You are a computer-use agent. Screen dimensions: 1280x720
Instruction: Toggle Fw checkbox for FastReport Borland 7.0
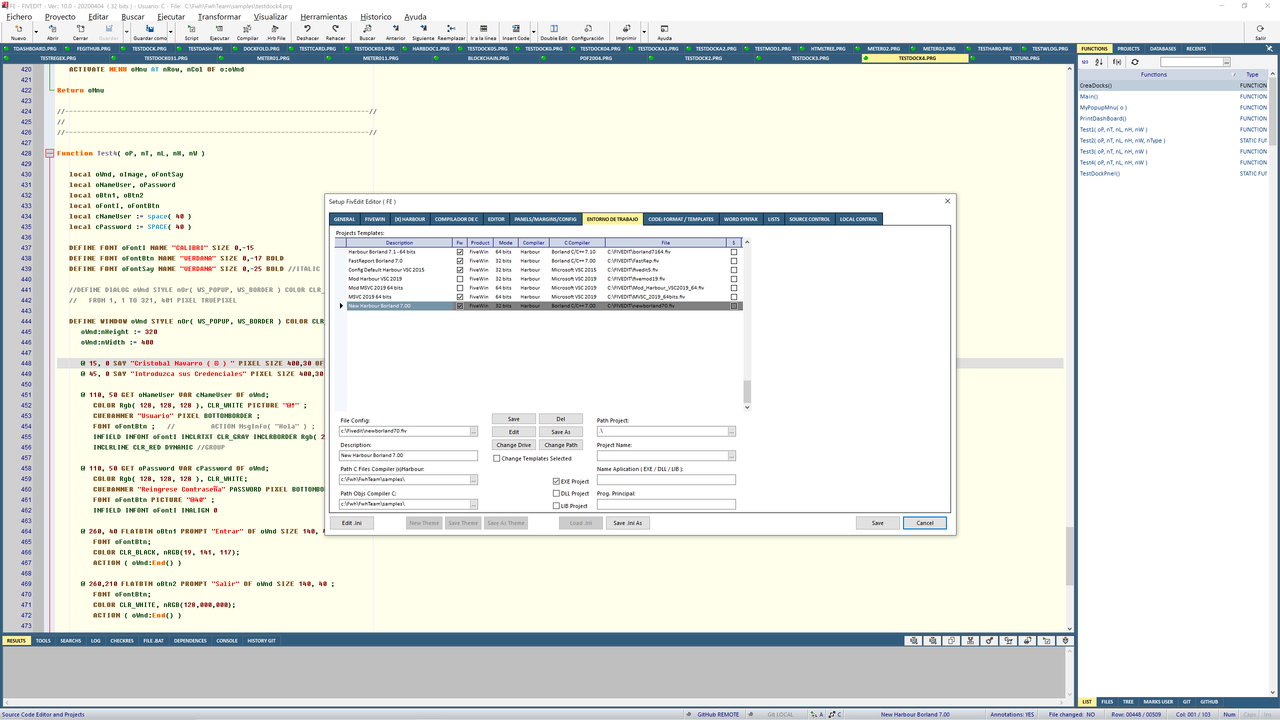tap(460, 261)
